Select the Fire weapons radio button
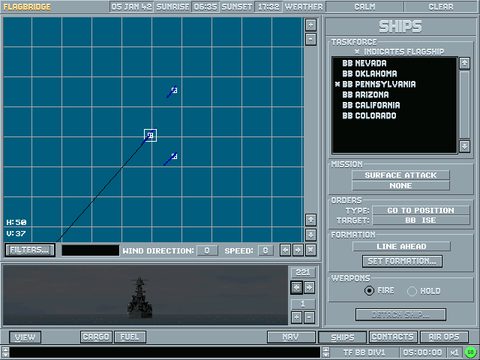Image resolution: width=480 pixels, height=360 pixels. [369, 291]
